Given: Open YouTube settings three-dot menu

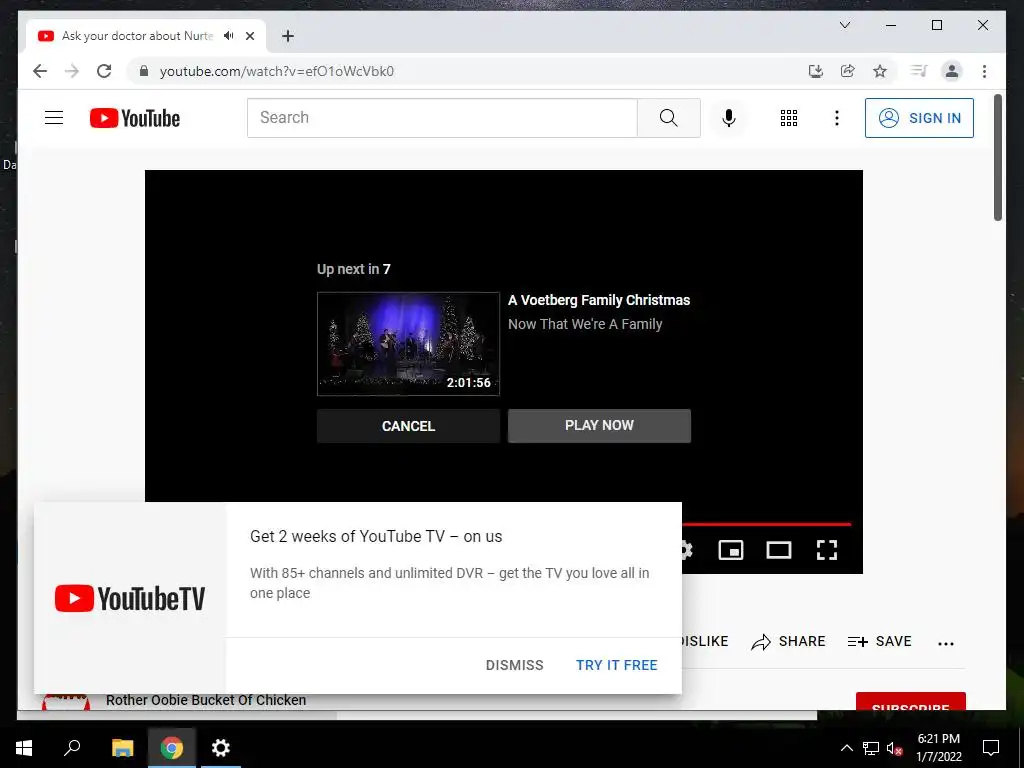Looking at the screenshot, I should point(837,118).
